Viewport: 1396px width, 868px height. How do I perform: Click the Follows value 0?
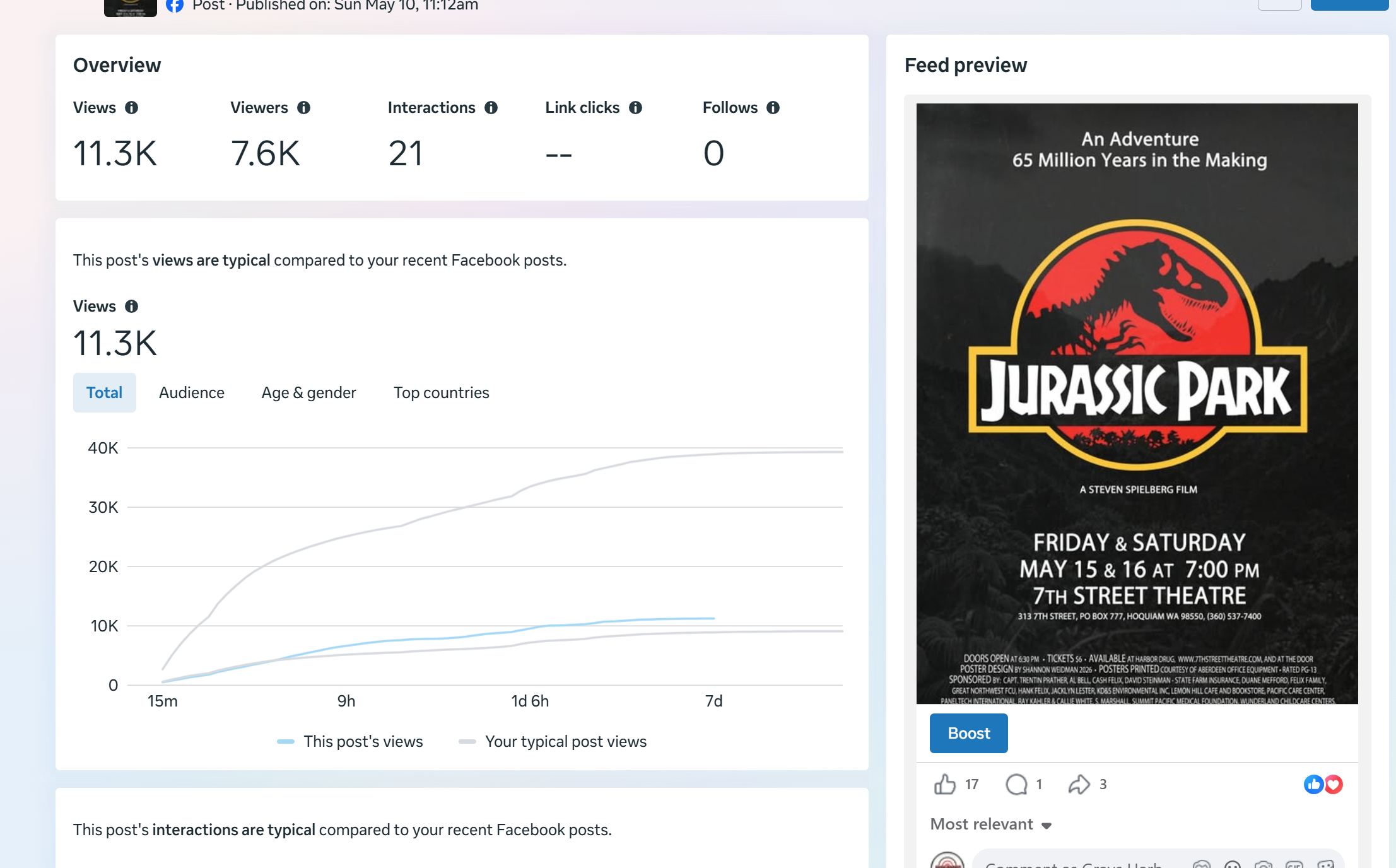(x=713, y=153)
